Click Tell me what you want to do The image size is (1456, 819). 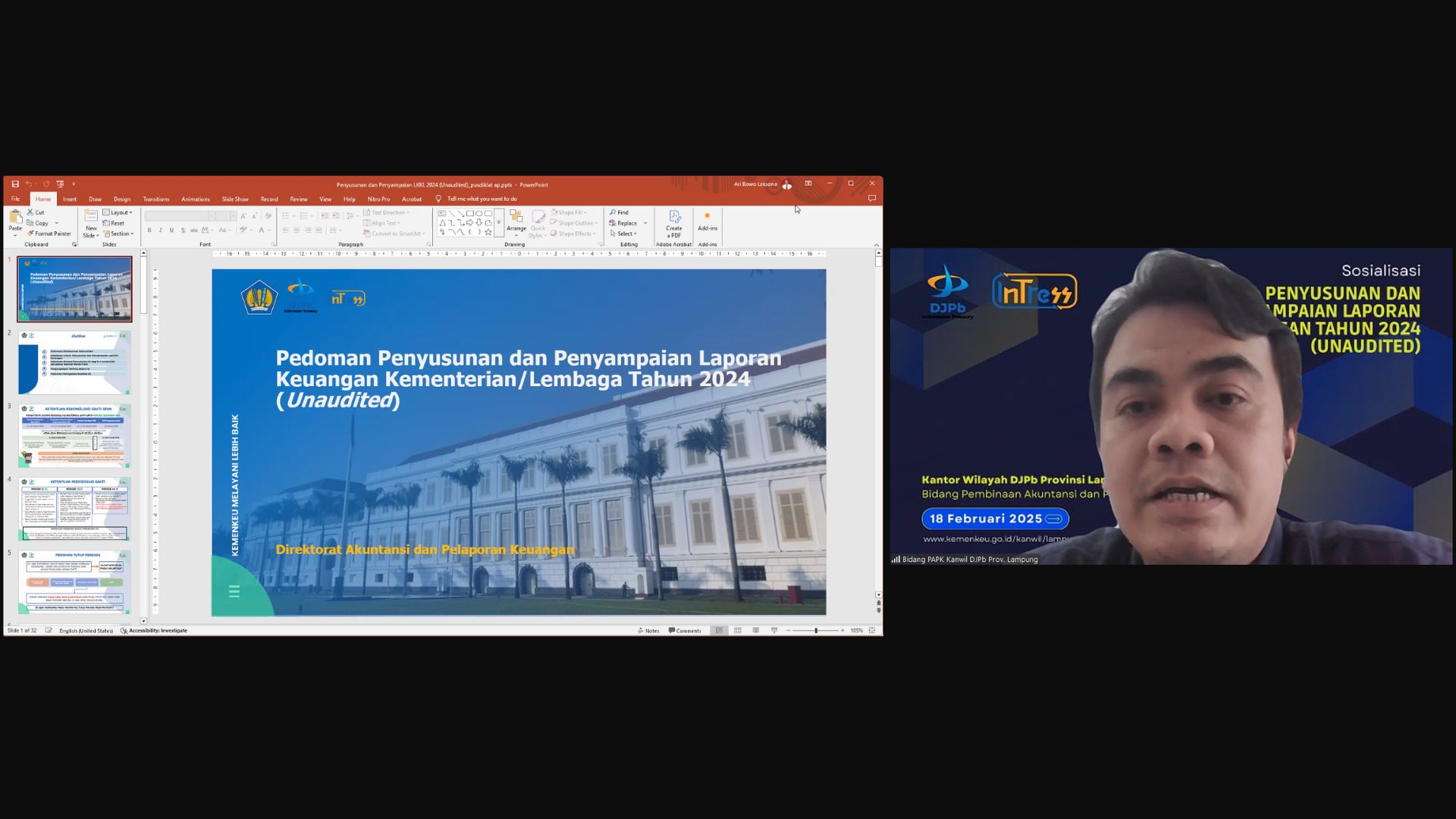[x=482, y=199]
